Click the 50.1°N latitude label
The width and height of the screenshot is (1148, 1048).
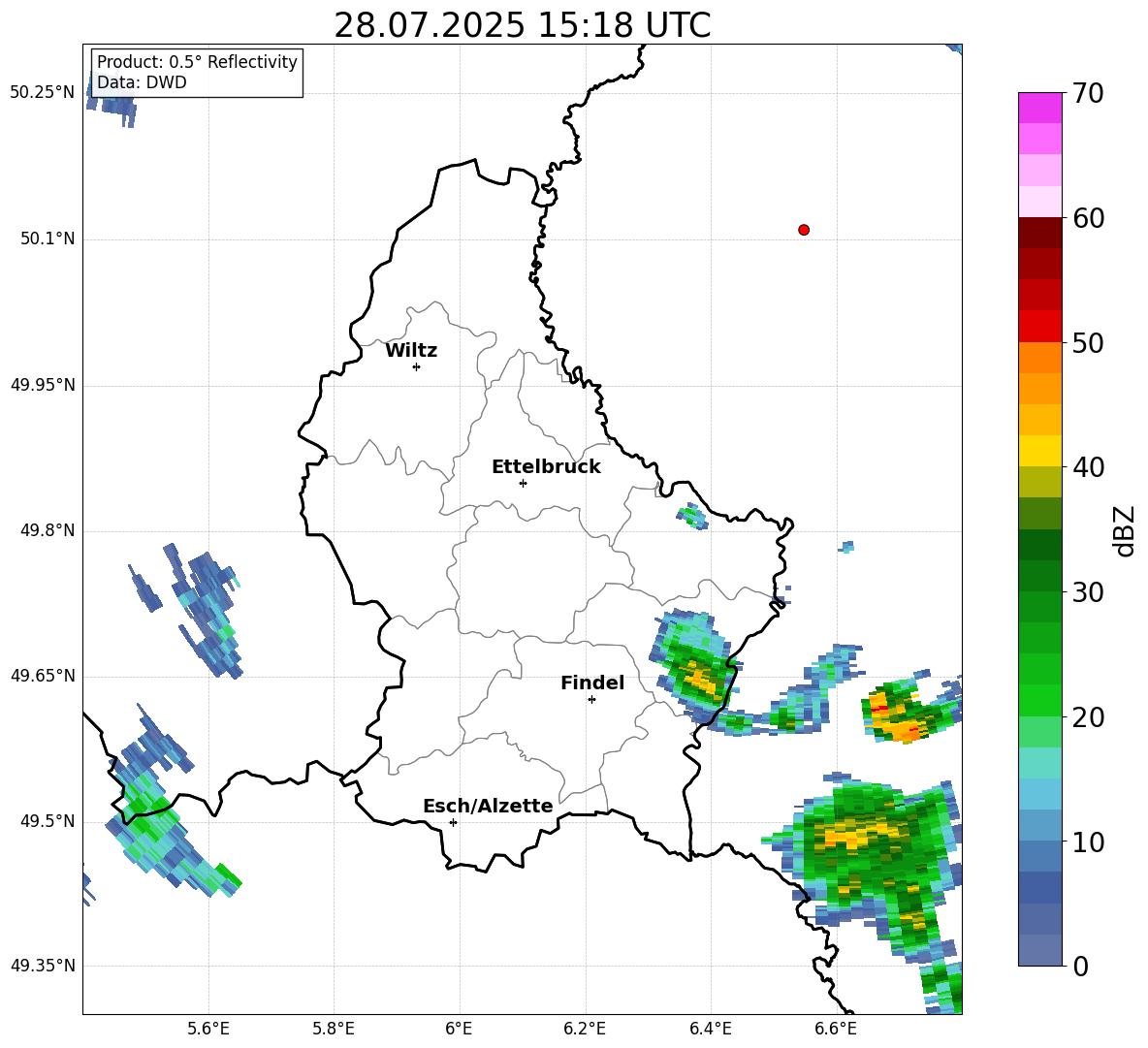[48, 238]
